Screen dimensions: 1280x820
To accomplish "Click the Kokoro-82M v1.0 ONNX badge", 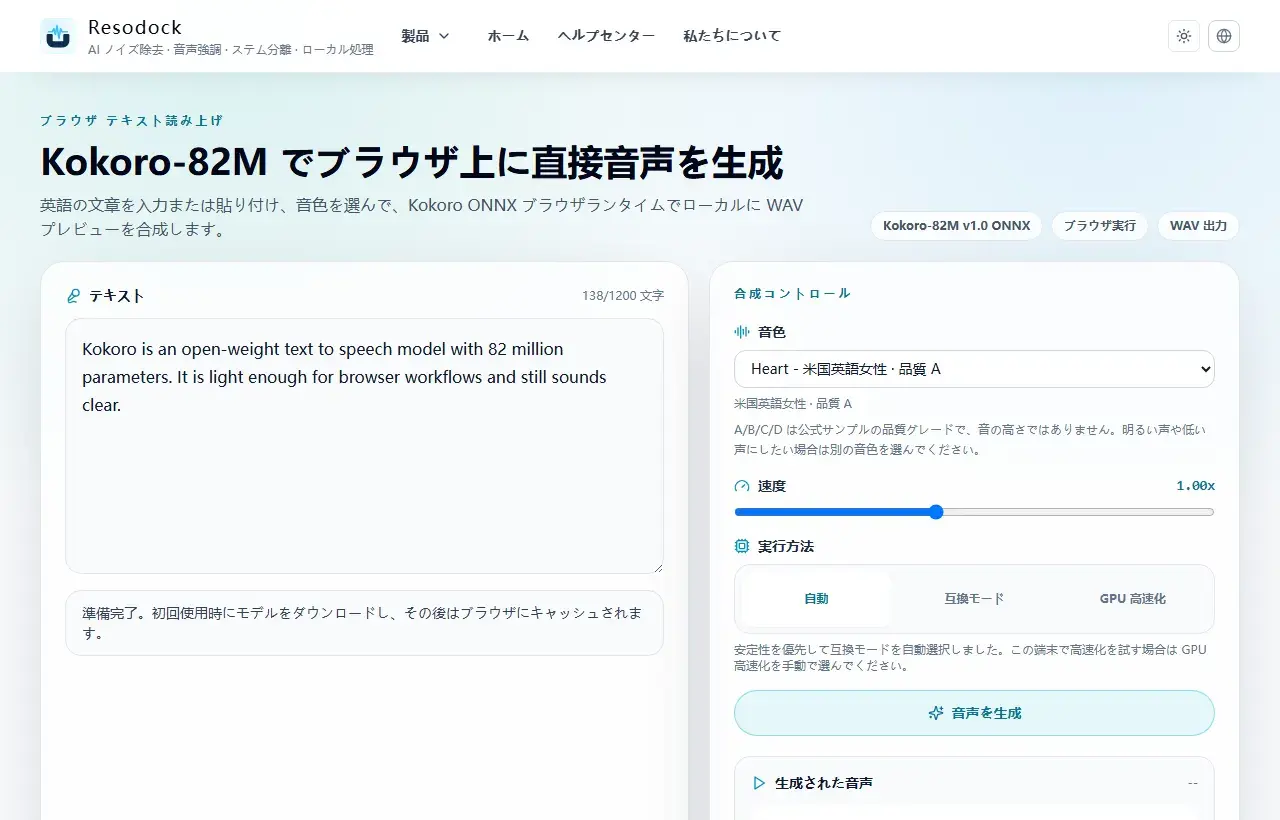I will pyautogui.click(x=957, y=226).
